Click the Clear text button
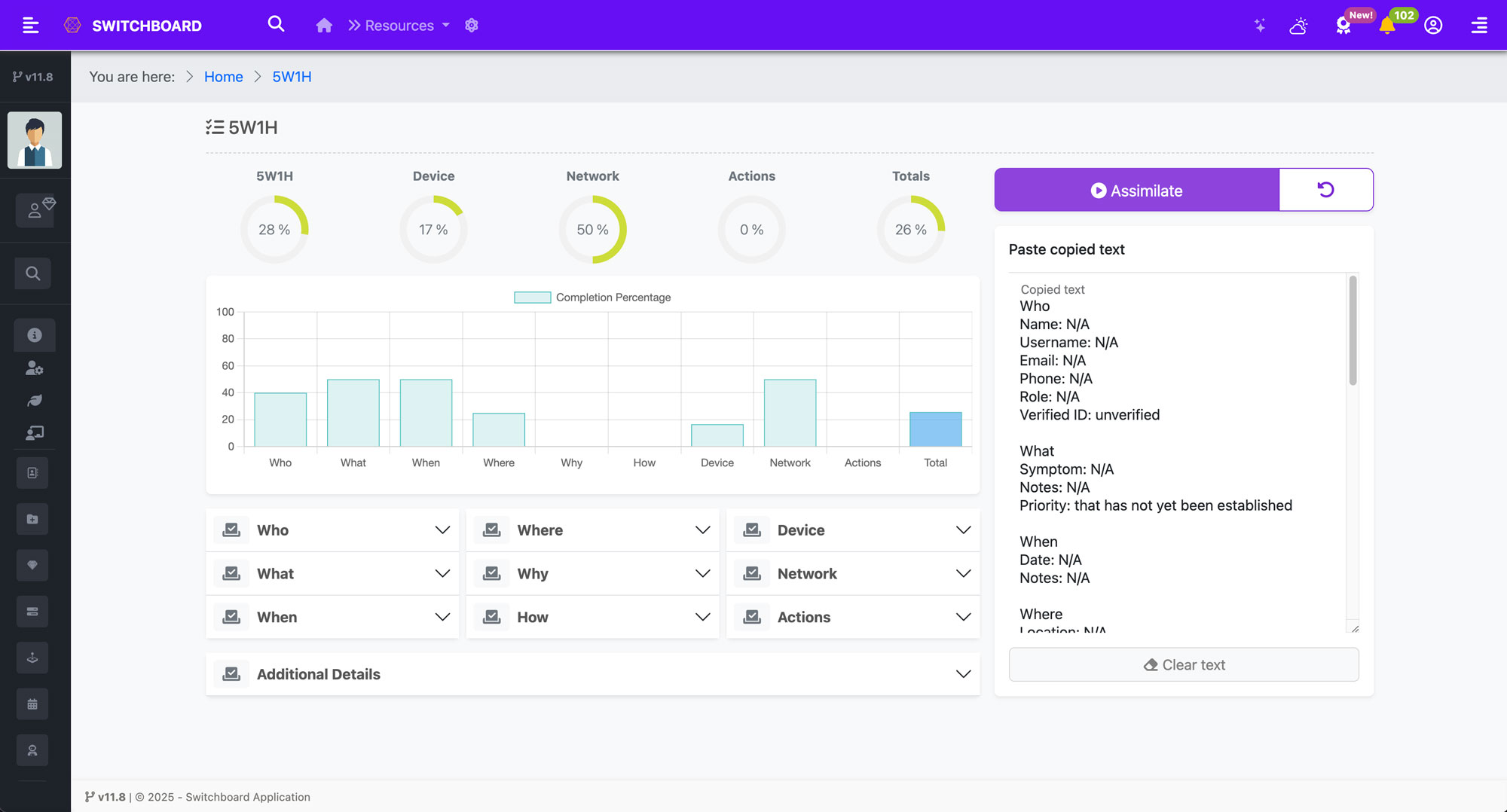Viewport: 1507px width, 812px height. pos(1184,665)
